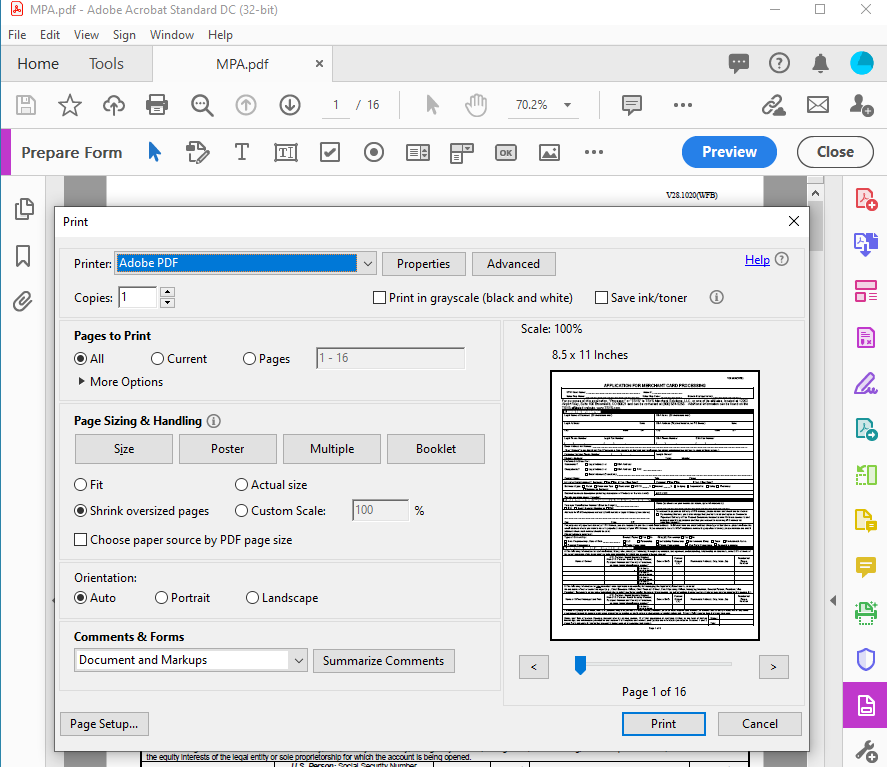Open Advanced print settings
The height and width of the screenshot is (767, 887).
pos(514,264)
